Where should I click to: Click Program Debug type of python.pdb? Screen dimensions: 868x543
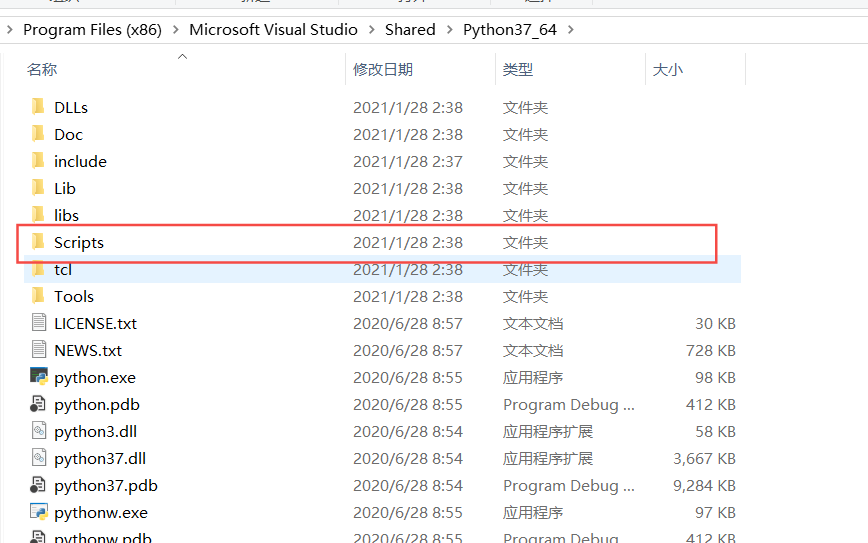(569, 405)
